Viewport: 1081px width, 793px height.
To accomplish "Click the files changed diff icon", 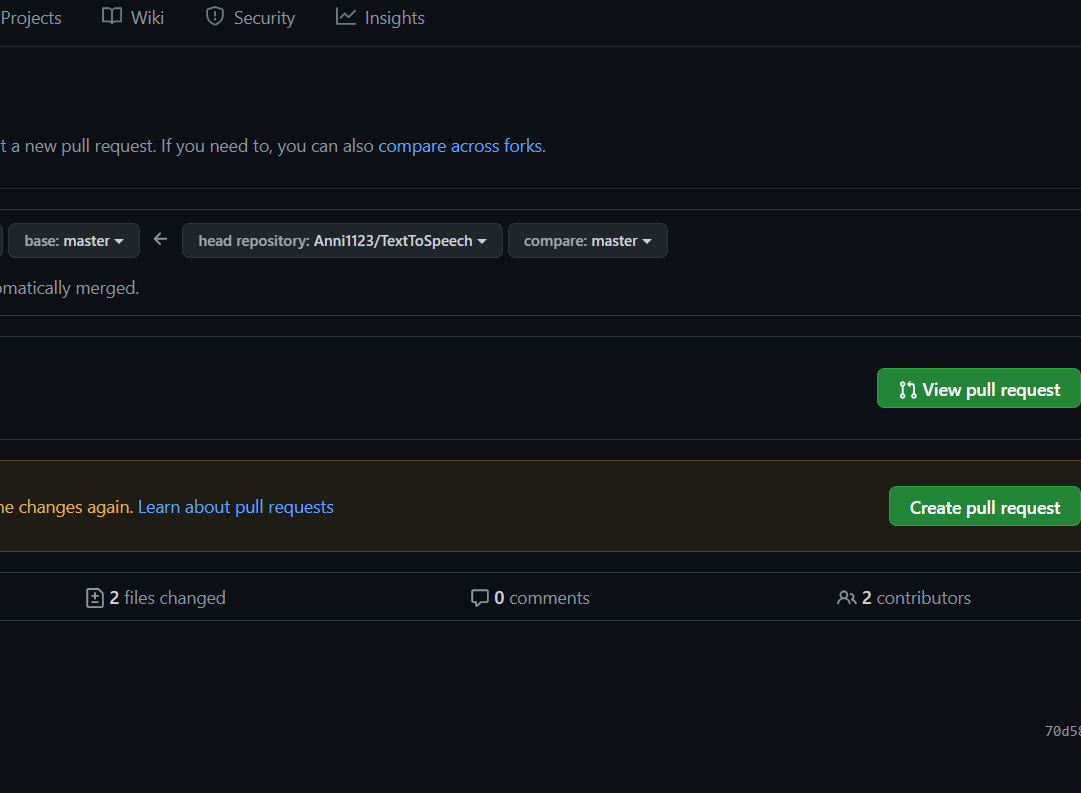I will pos(95,598).
